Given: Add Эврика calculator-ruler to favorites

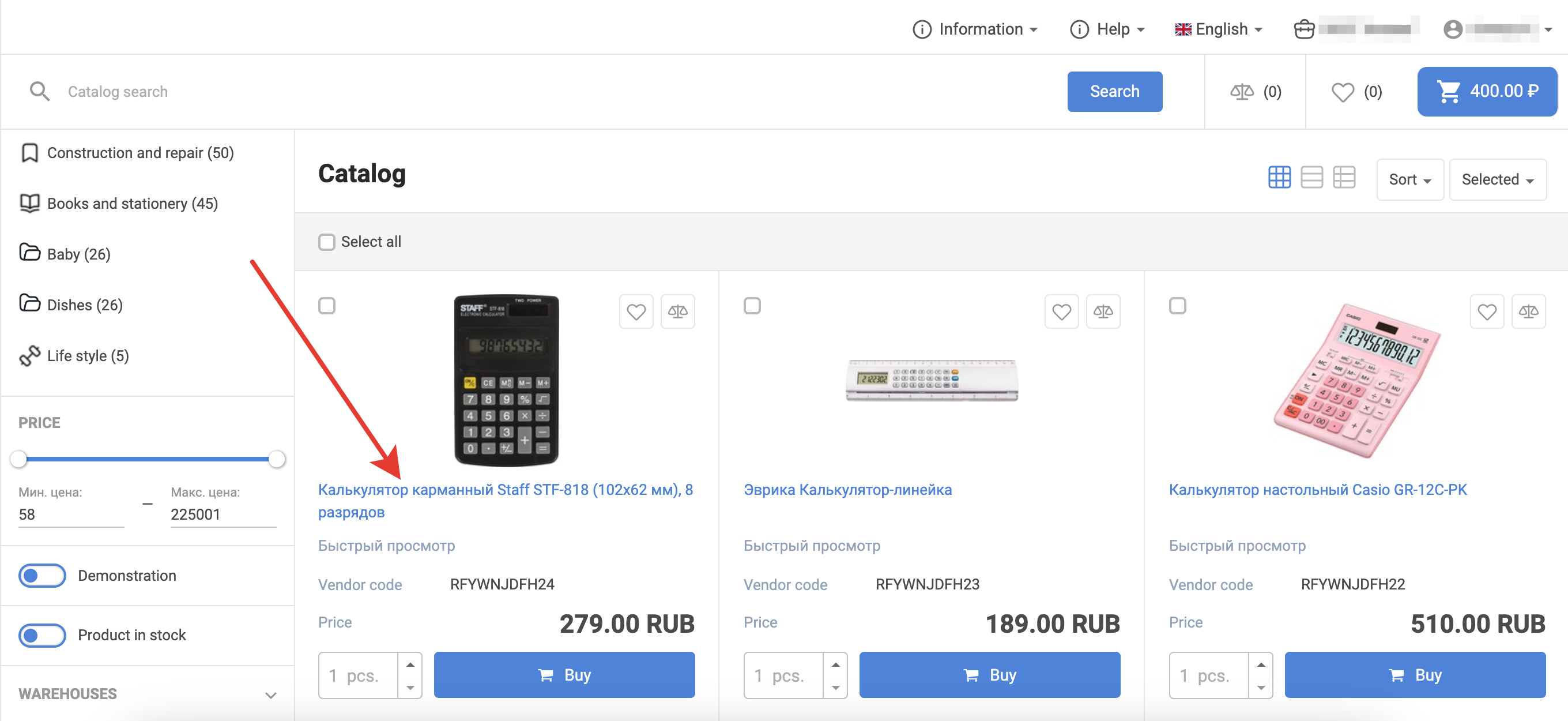Looking at the screenshot, I should click(x=1061, y=312).
